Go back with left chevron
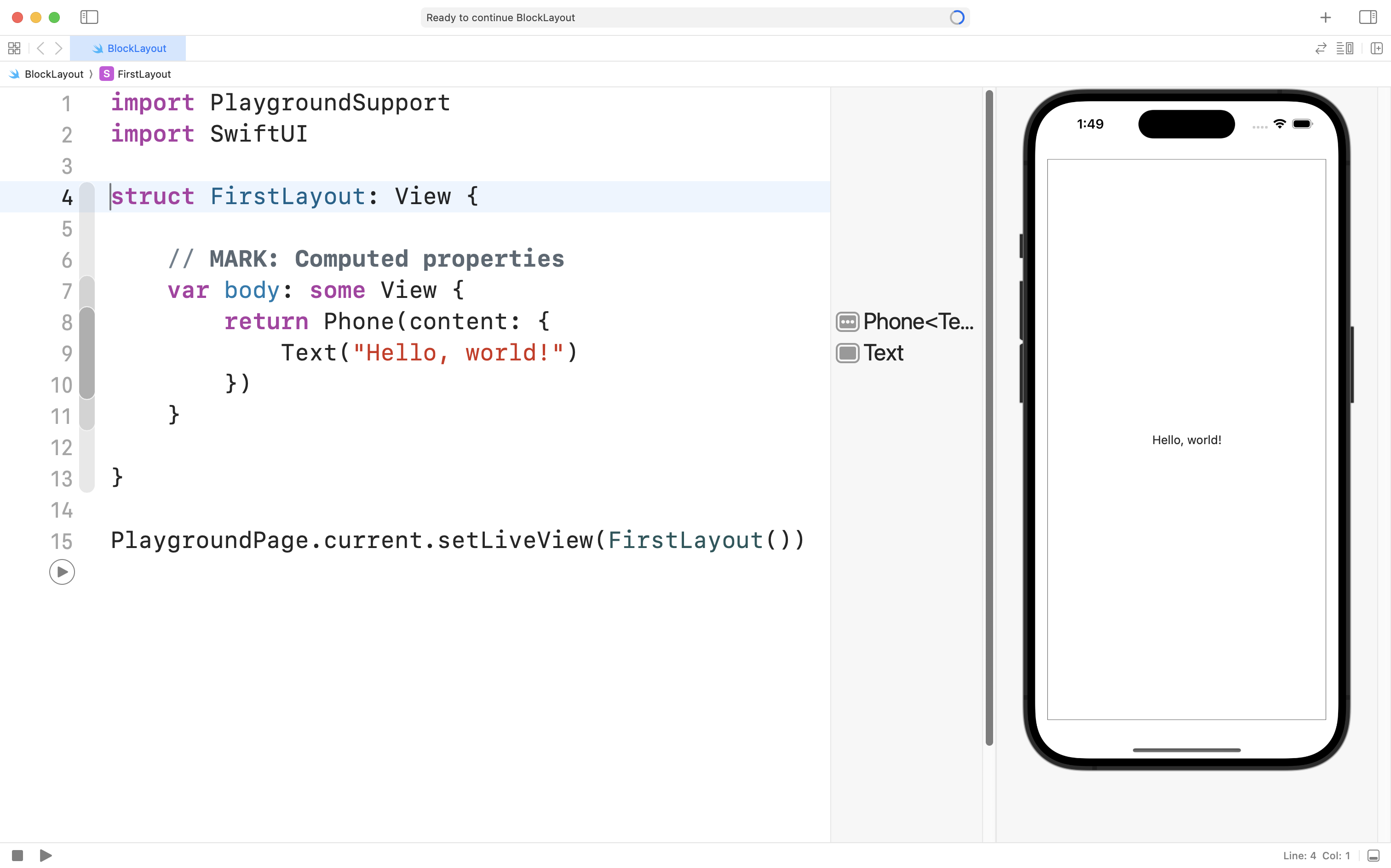The height and width of the screenshot is (868, 1391). pos(40,48)
